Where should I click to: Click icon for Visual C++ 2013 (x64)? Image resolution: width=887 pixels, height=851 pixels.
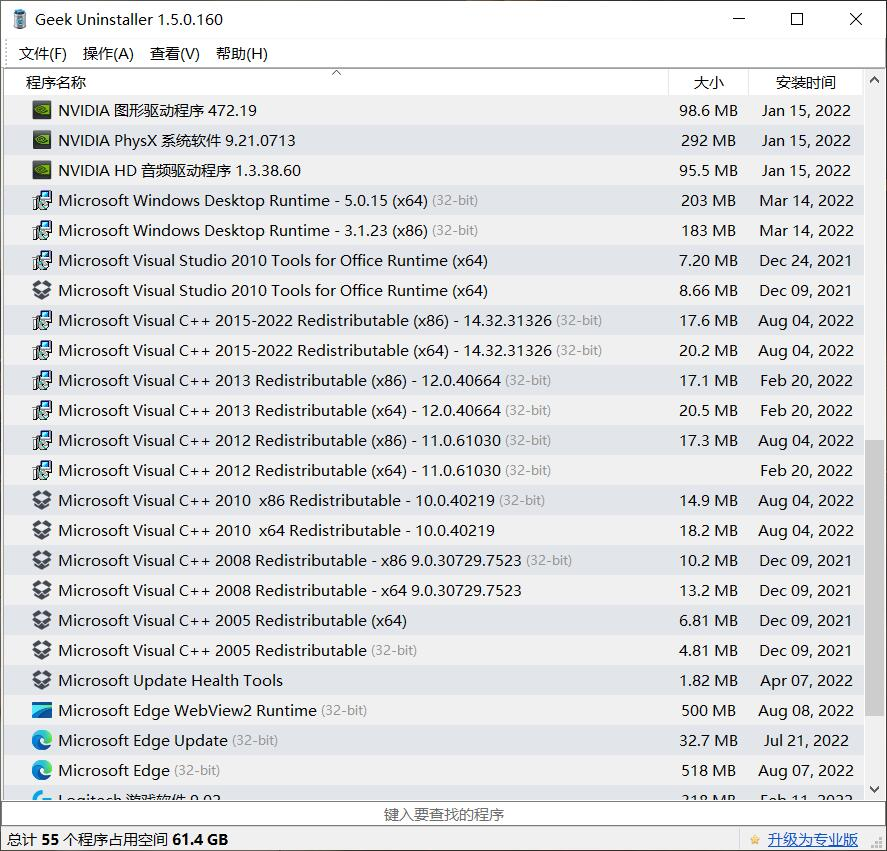click(x=42, y=410)
